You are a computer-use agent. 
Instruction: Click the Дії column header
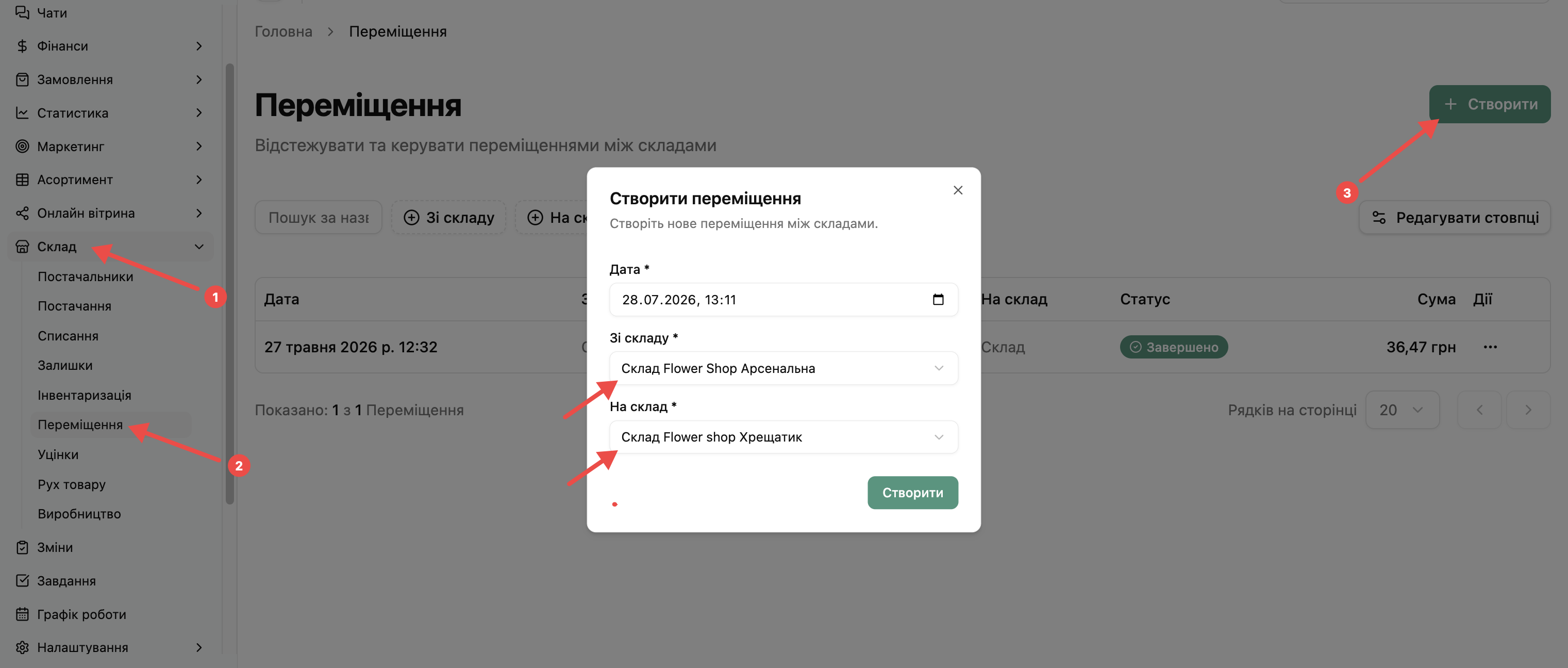pyautogui.click(x=1482, y=300)
